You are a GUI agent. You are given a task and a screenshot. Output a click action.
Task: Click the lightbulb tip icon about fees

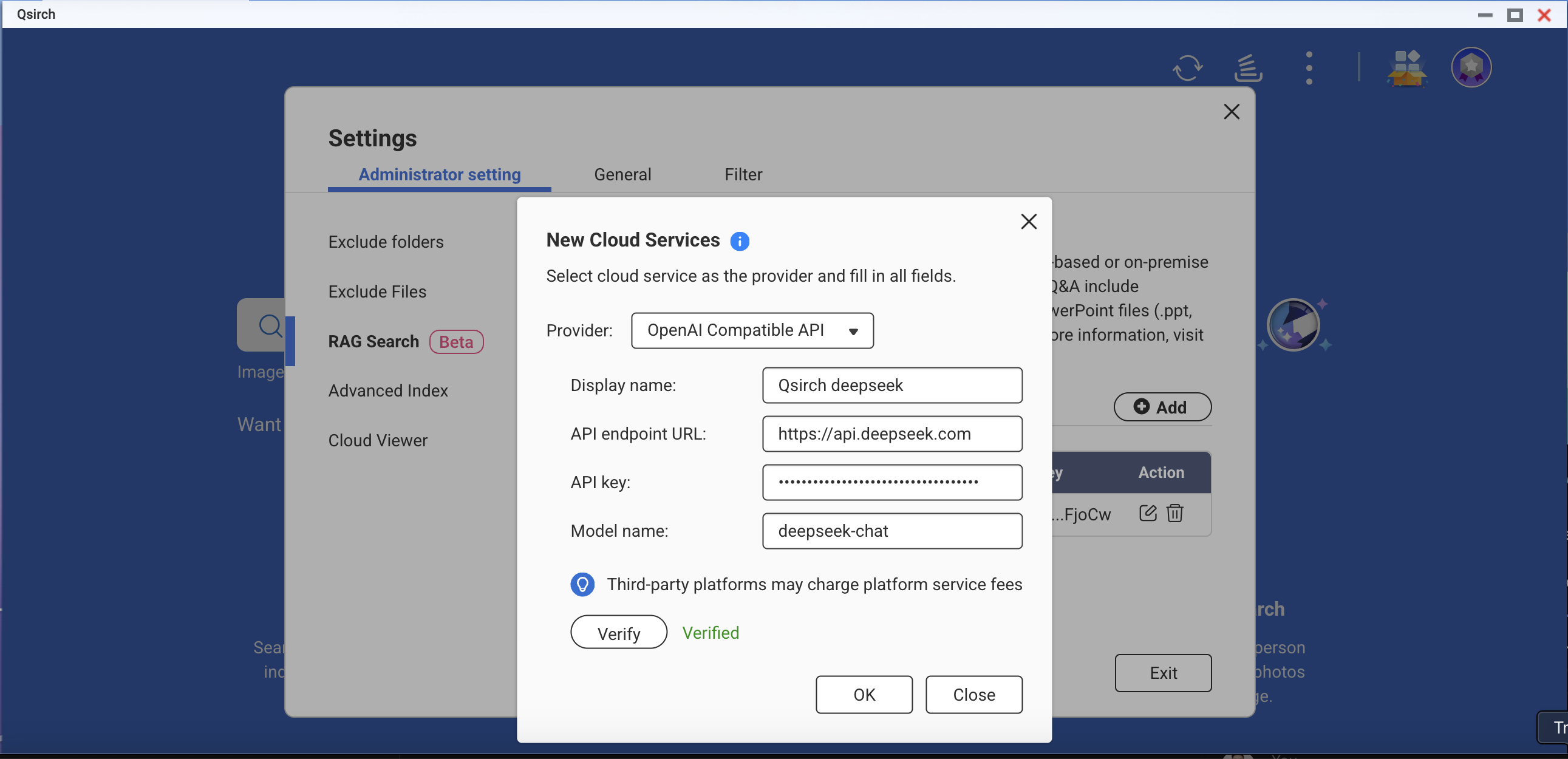(582, 584)
